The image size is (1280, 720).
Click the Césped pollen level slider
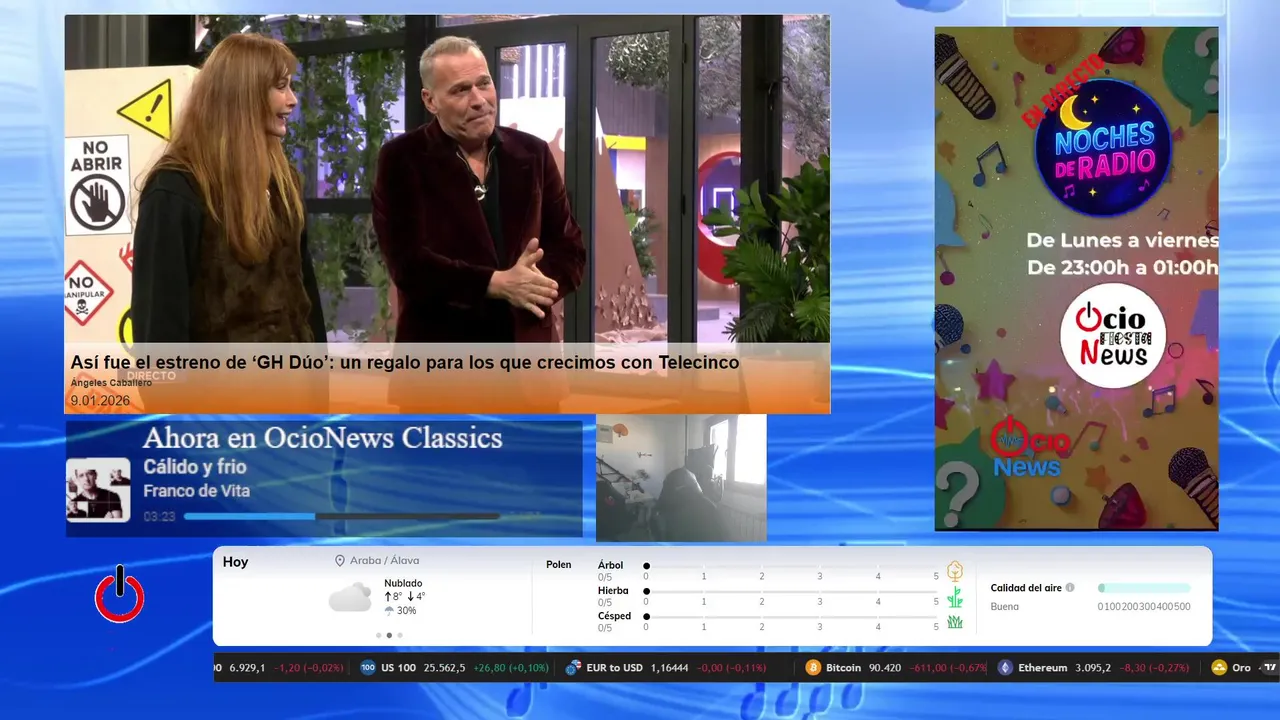pyautogui.click(x=792, y=616)
